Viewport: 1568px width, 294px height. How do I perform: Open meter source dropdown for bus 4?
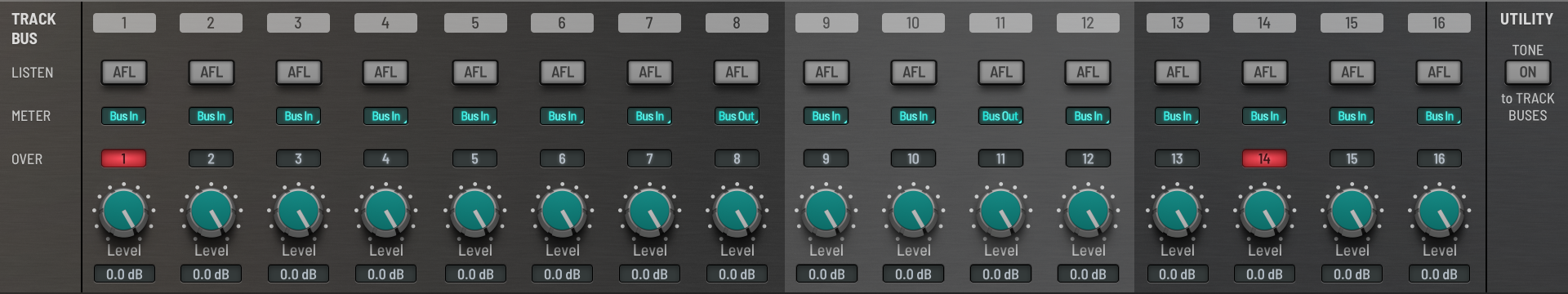click(386, 116)
